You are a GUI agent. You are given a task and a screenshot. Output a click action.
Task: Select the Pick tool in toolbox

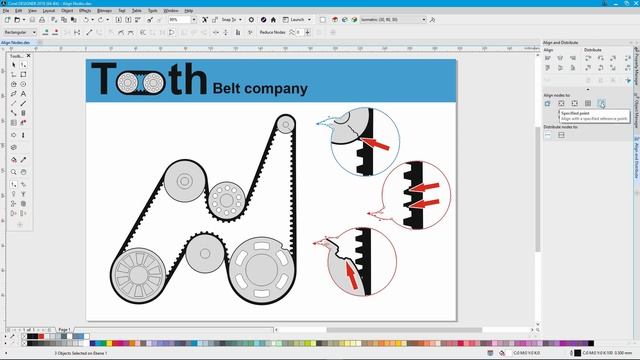pyautogui.click(x=13, y=65)
